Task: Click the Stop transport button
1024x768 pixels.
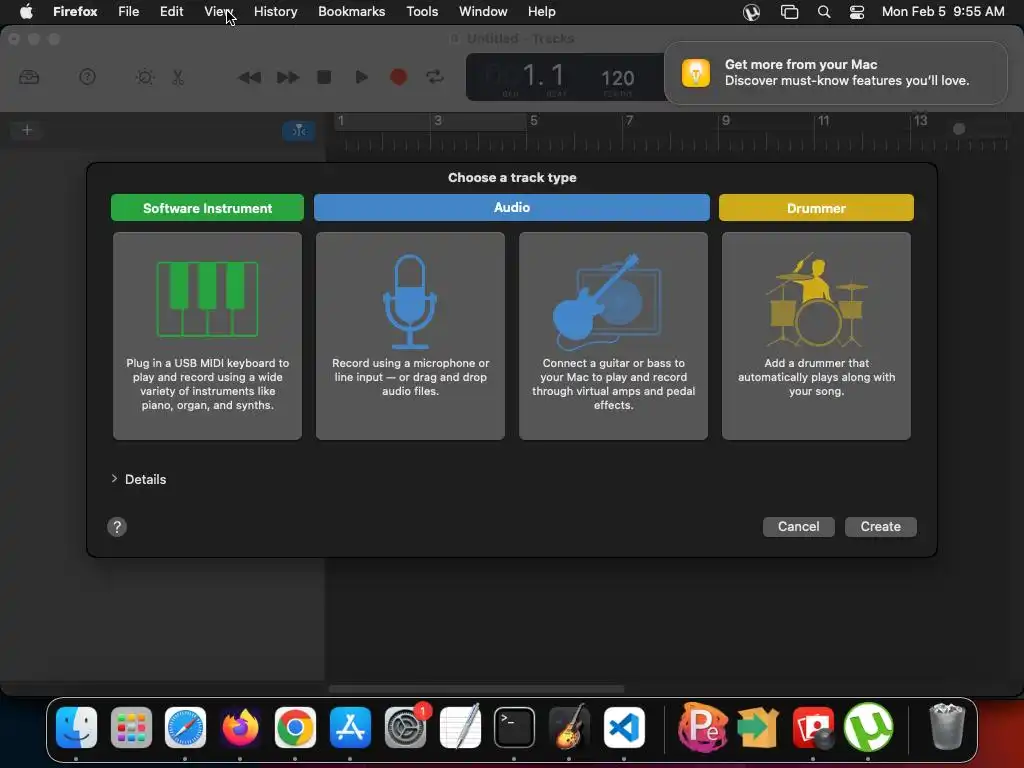Action: click(x=324, y=77)
